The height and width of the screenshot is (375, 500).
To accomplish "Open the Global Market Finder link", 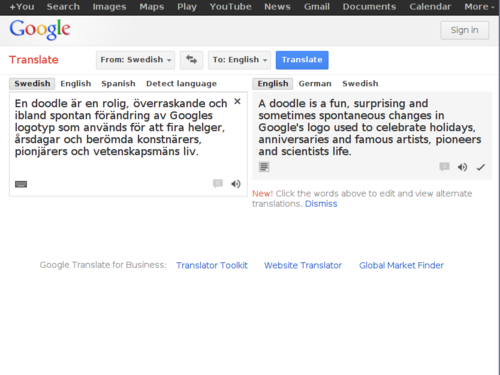I will tap(401, 265).
